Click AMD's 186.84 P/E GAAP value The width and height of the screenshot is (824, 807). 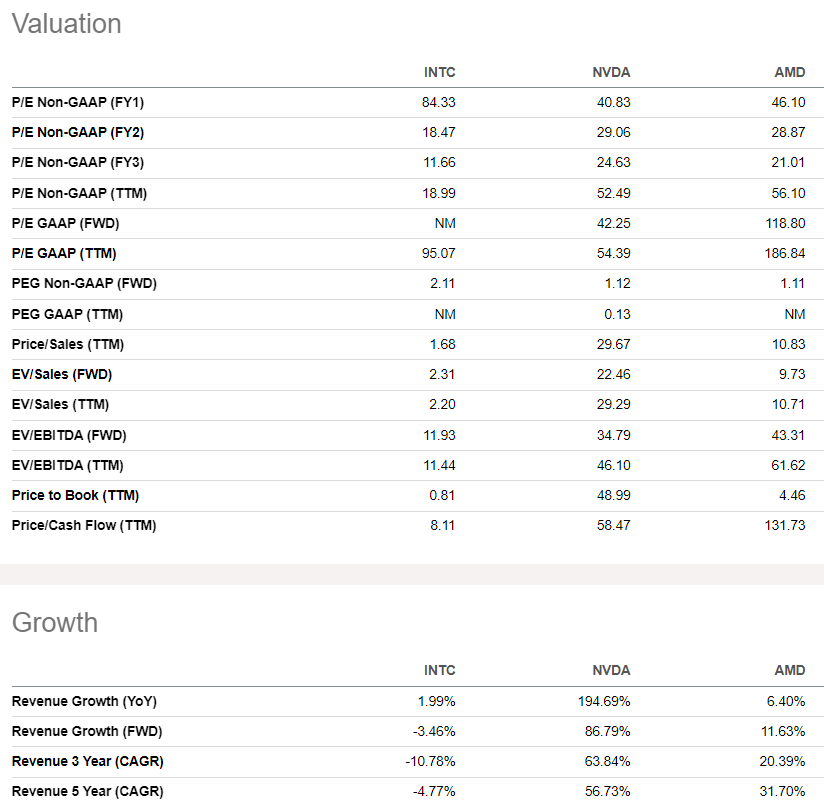pyautogui.click(x=784, y=254)
